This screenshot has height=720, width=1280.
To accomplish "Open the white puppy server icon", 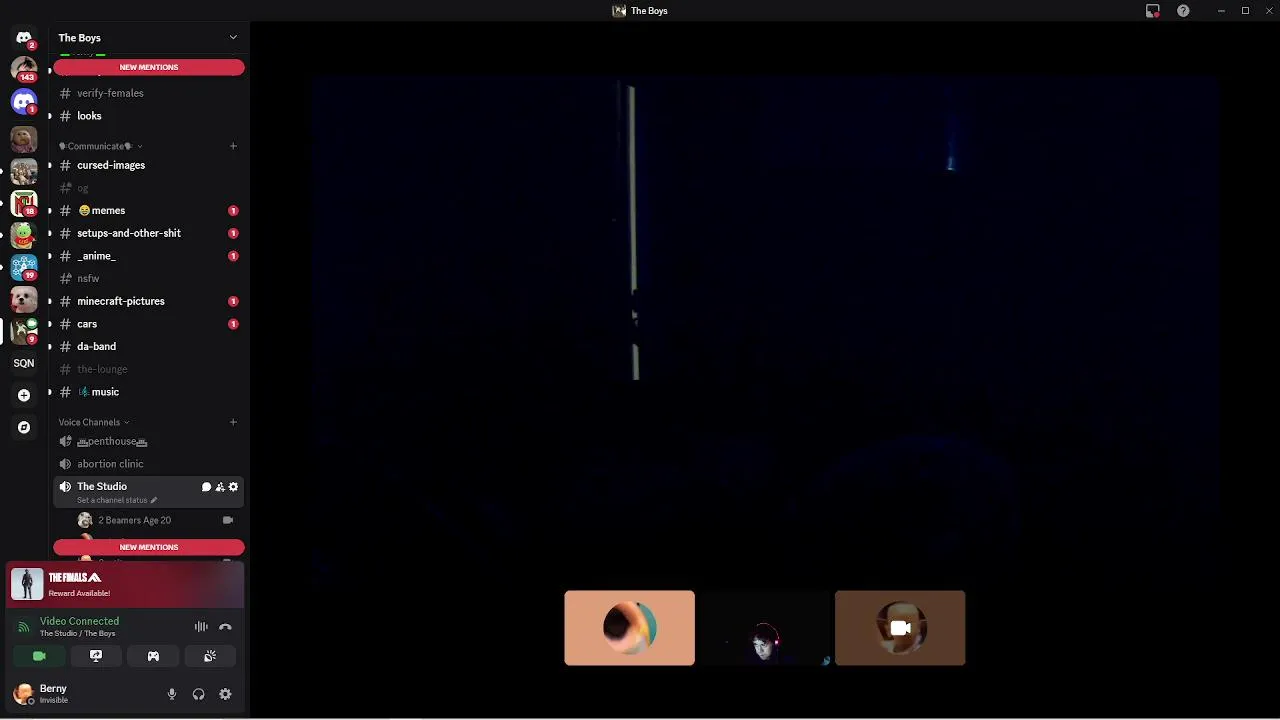I will 24,299.
